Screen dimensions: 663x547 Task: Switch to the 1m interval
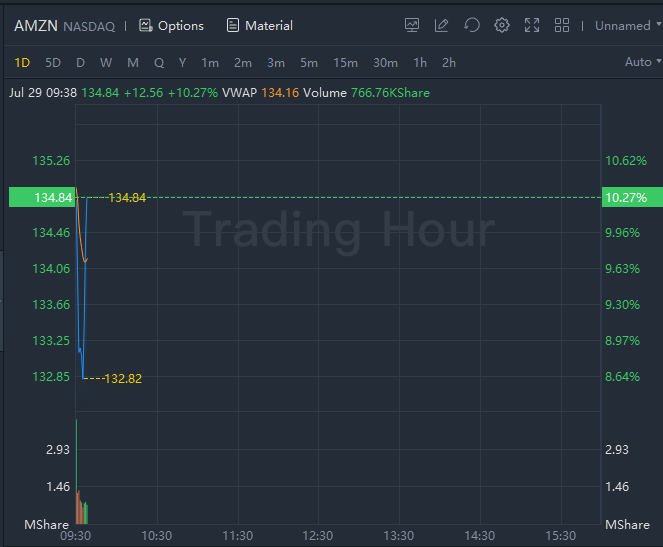coord(210,63)
